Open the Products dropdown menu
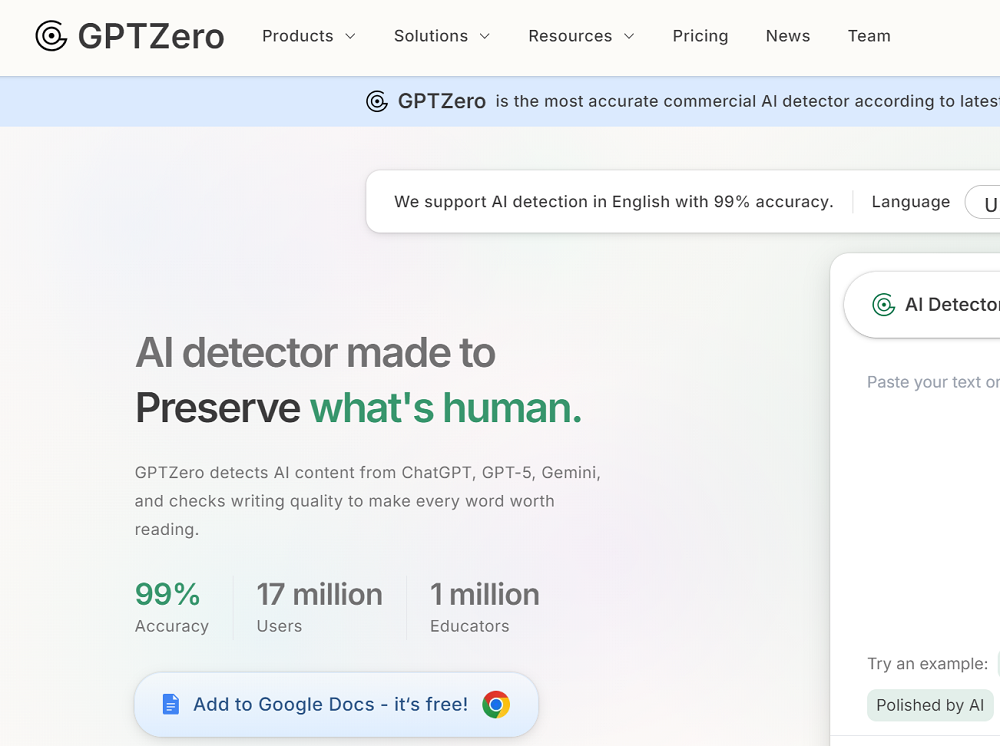This screenshot has height=746, width=1000. click(x=308, y=36)
